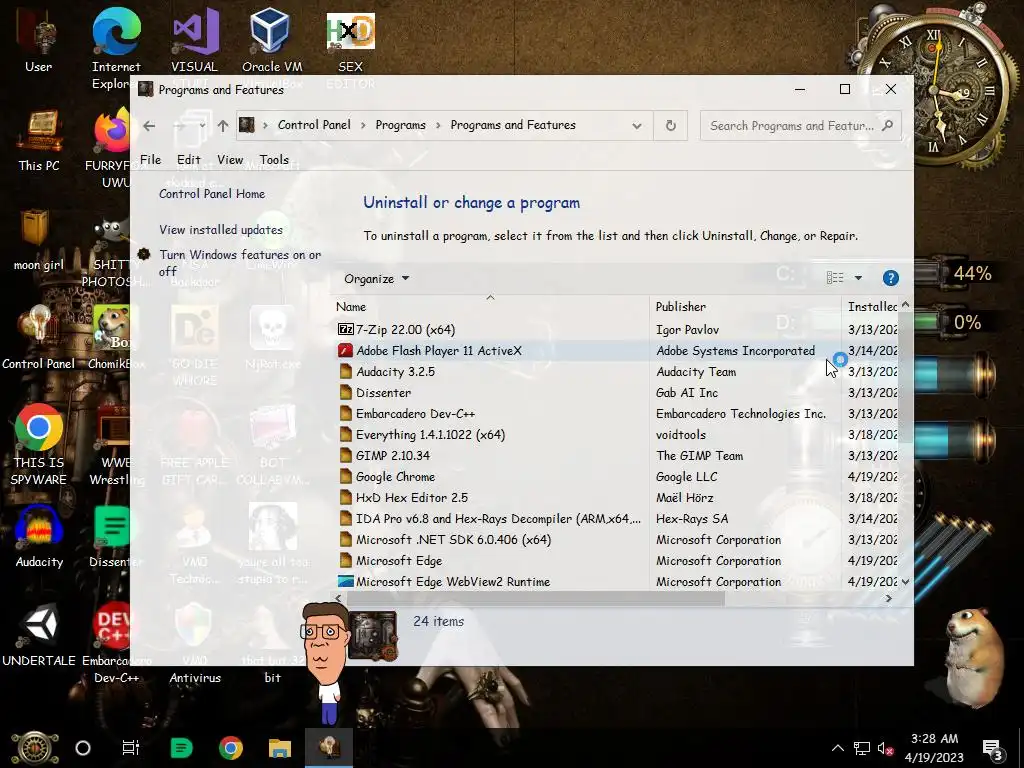
Task: Open the view options dropdown arrow
Action: [858, 278]
